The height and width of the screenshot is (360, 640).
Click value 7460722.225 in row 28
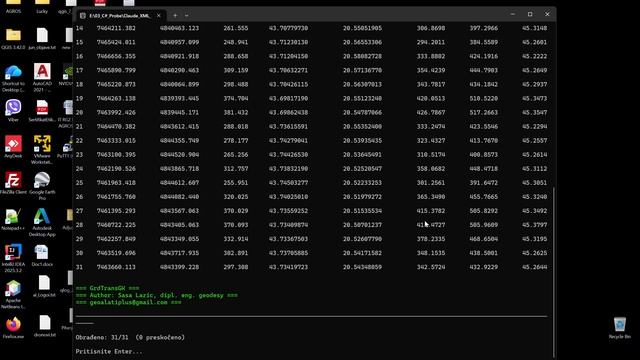116,225
